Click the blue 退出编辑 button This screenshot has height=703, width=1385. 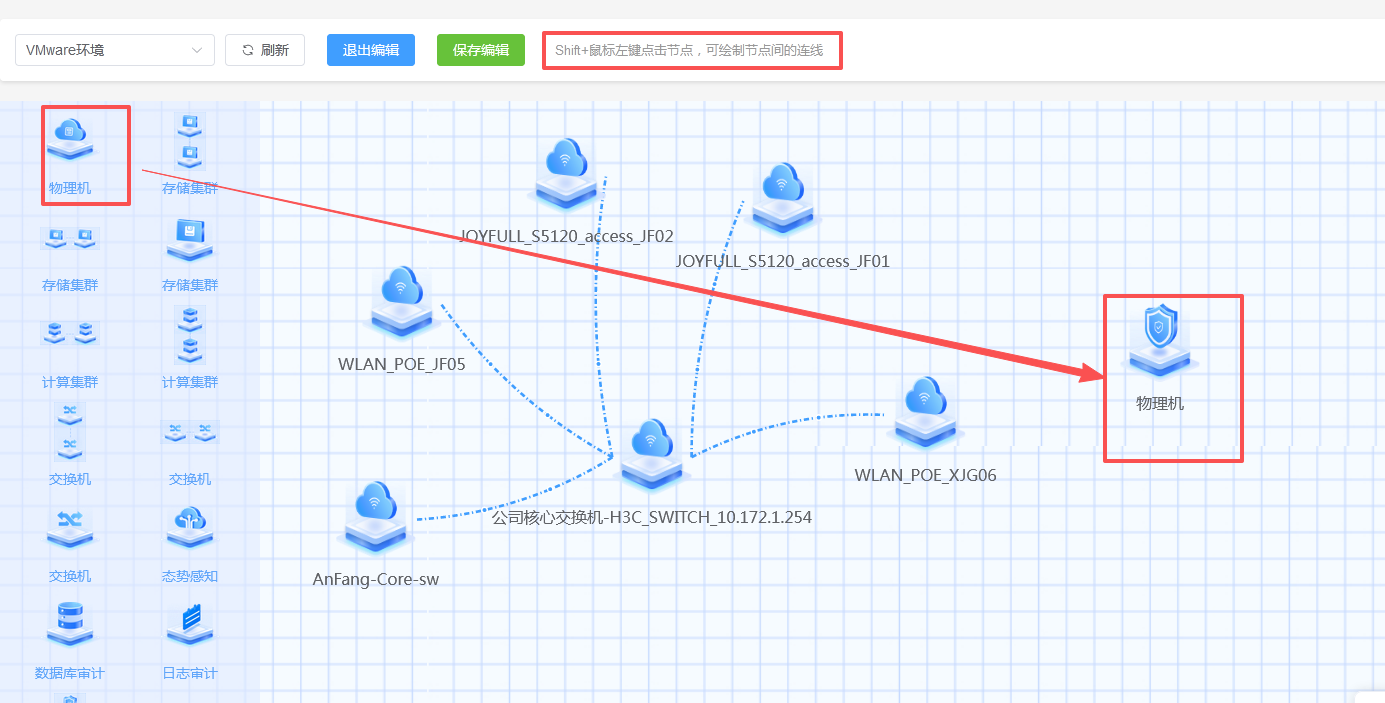pyautogui.click(x=371, y=50)
